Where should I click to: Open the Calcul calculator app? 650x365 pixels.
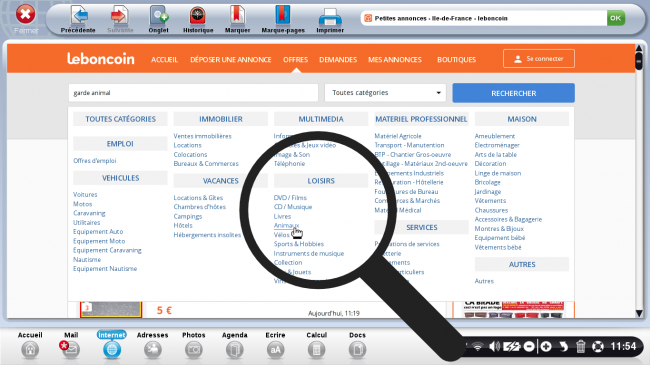coord(316,345)
